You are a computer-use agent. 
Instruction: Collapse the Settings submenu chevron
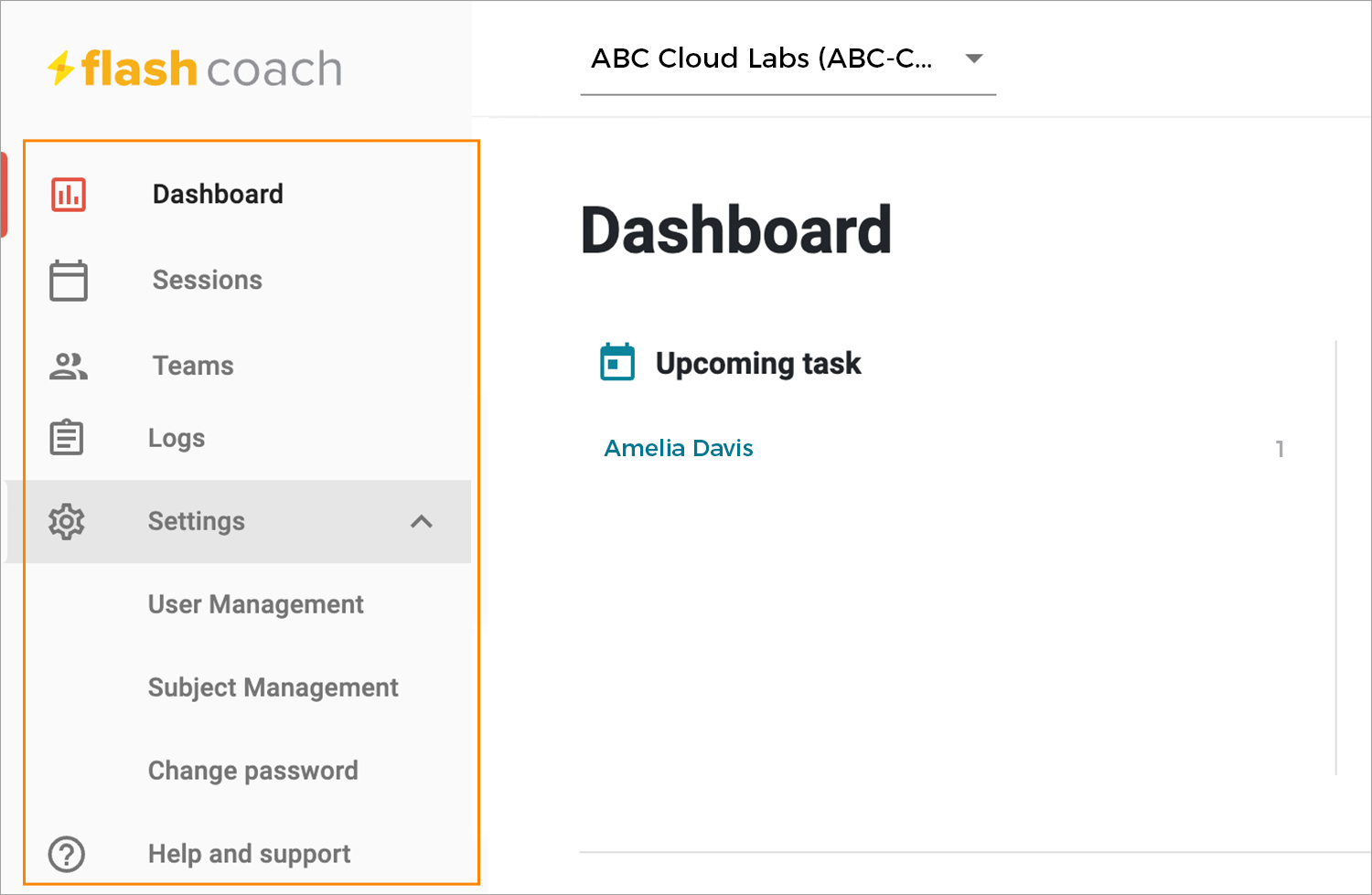click(422, 521)
